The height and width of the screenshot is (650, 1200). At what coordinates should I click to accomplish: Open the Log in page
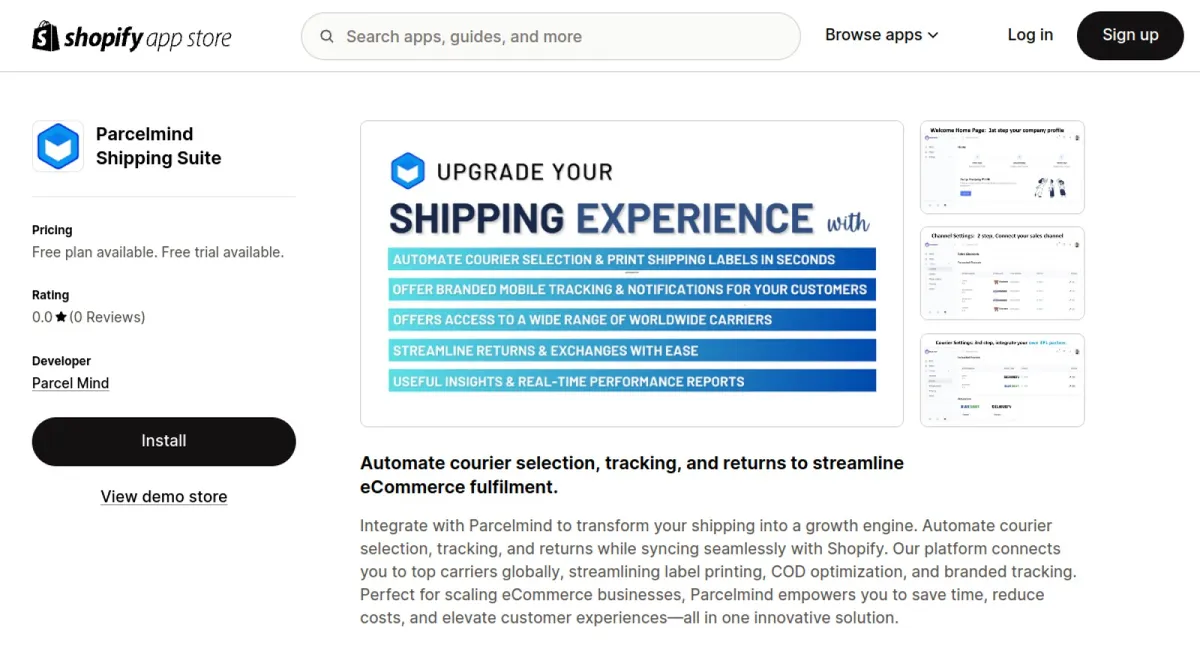(x=1030, y=35)
